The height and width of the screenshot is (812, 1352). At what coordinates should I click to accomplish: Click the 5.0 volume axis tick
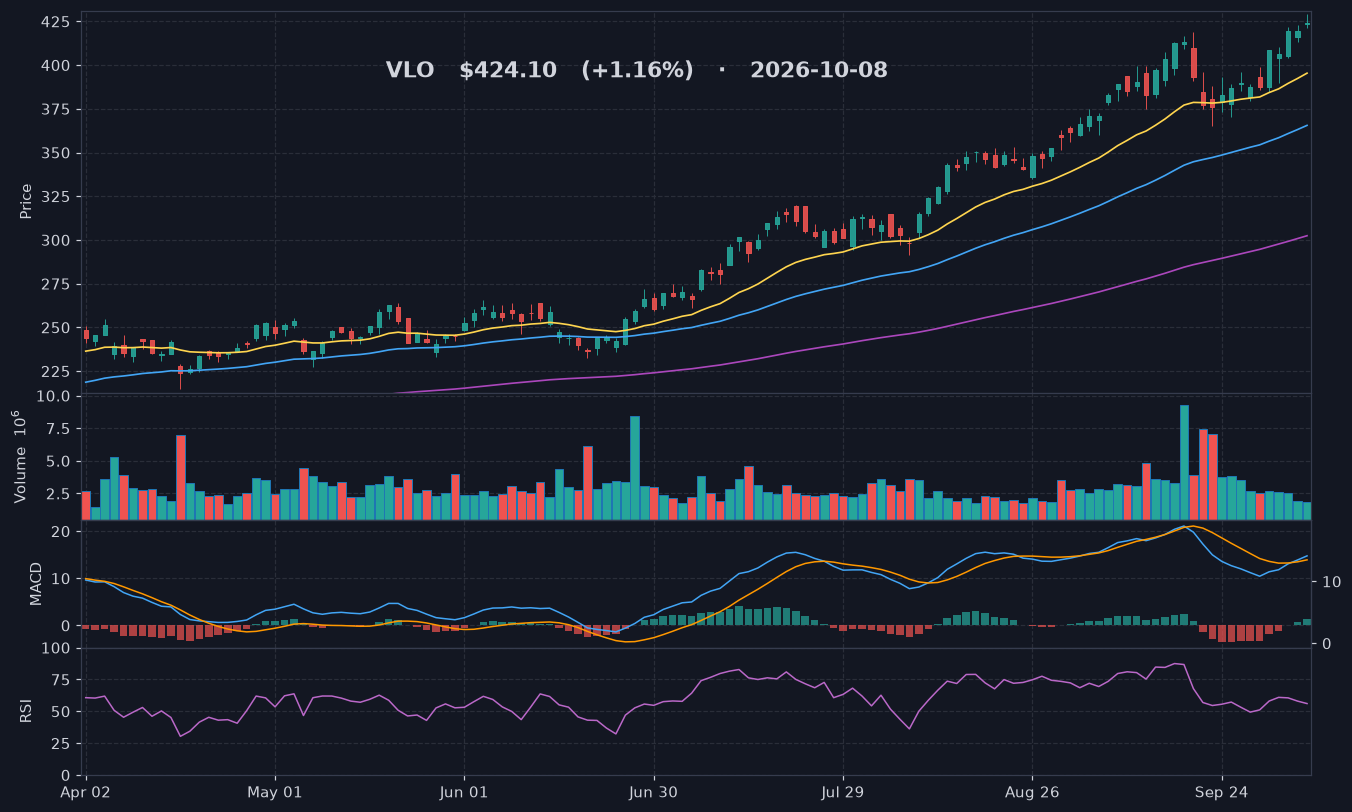[x=57, y=462]
